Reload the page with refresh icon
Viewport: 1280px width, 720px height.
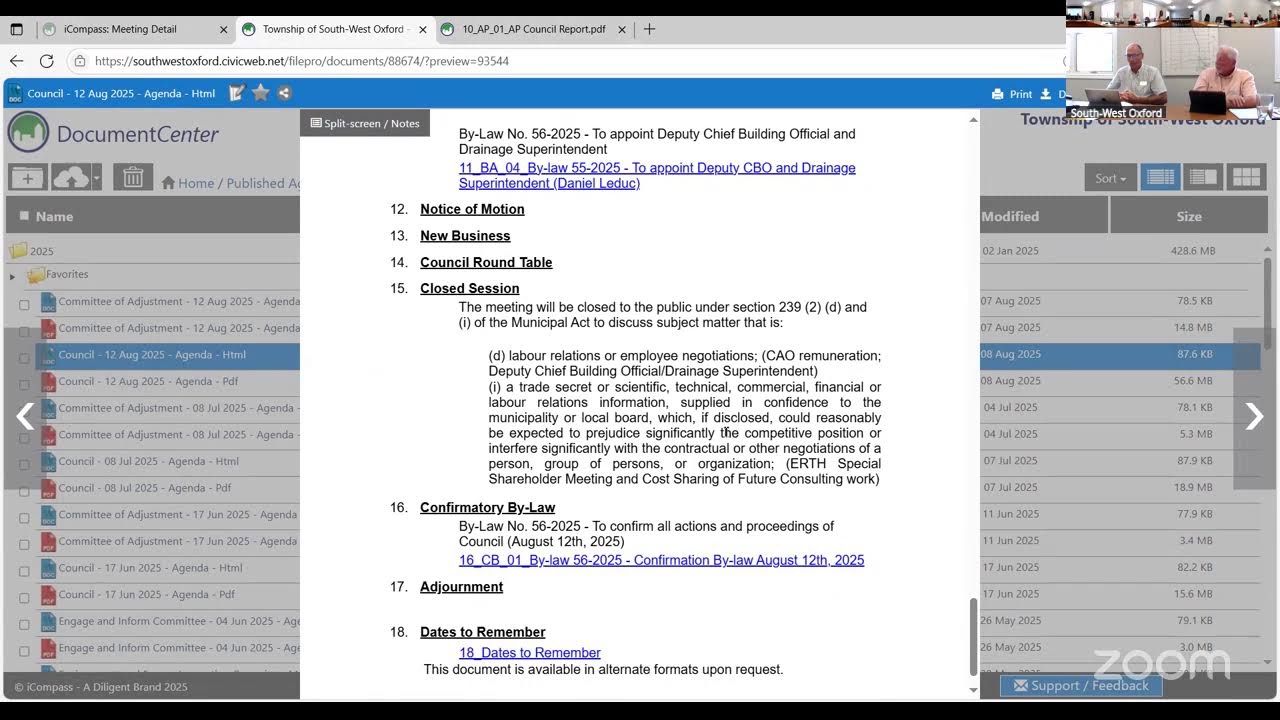coord(47,61)
